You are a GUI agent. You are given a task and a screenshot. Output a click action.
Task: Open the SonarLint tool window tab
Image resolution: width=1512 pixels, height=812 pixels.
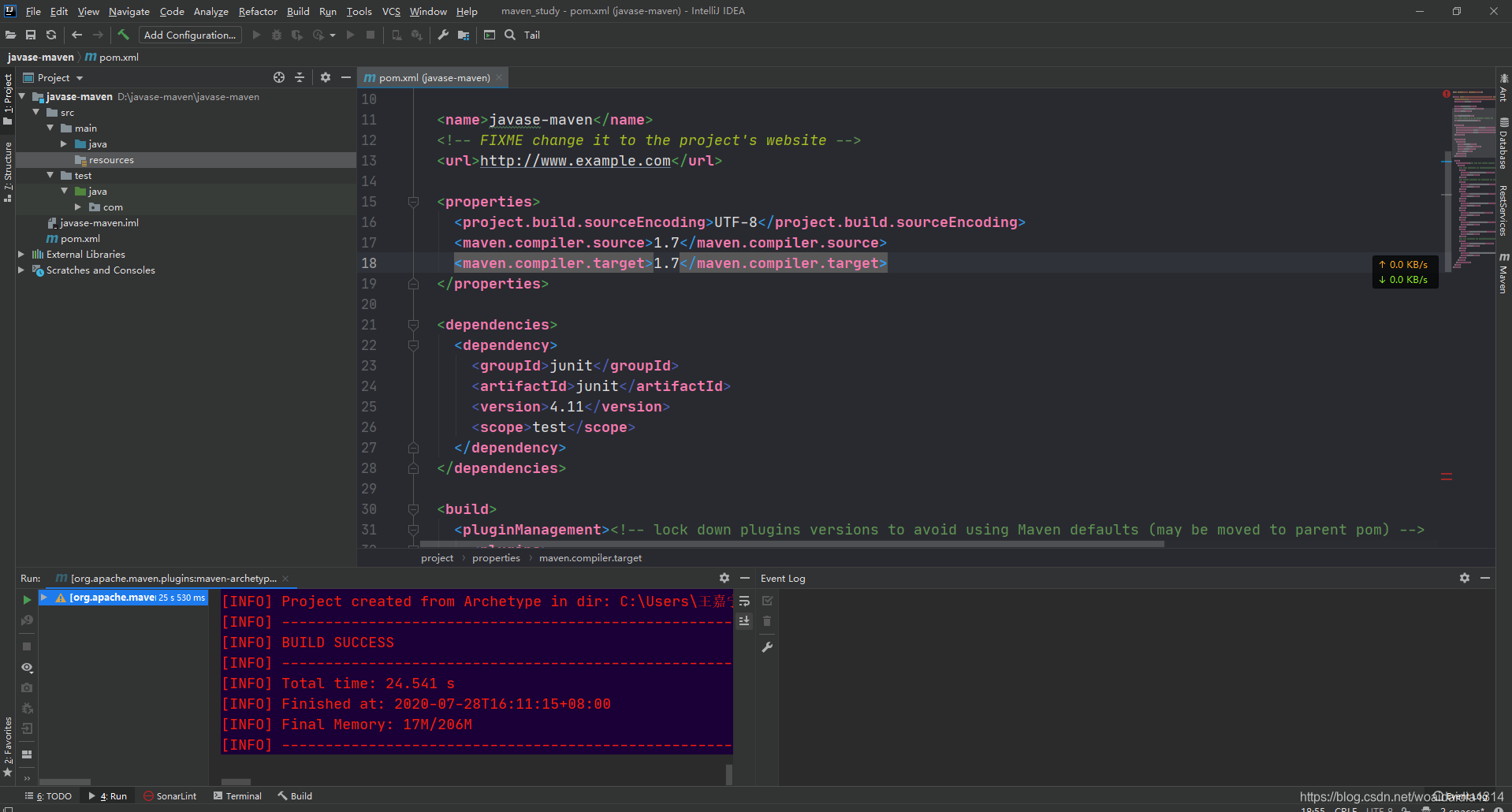tap(170, 796)
